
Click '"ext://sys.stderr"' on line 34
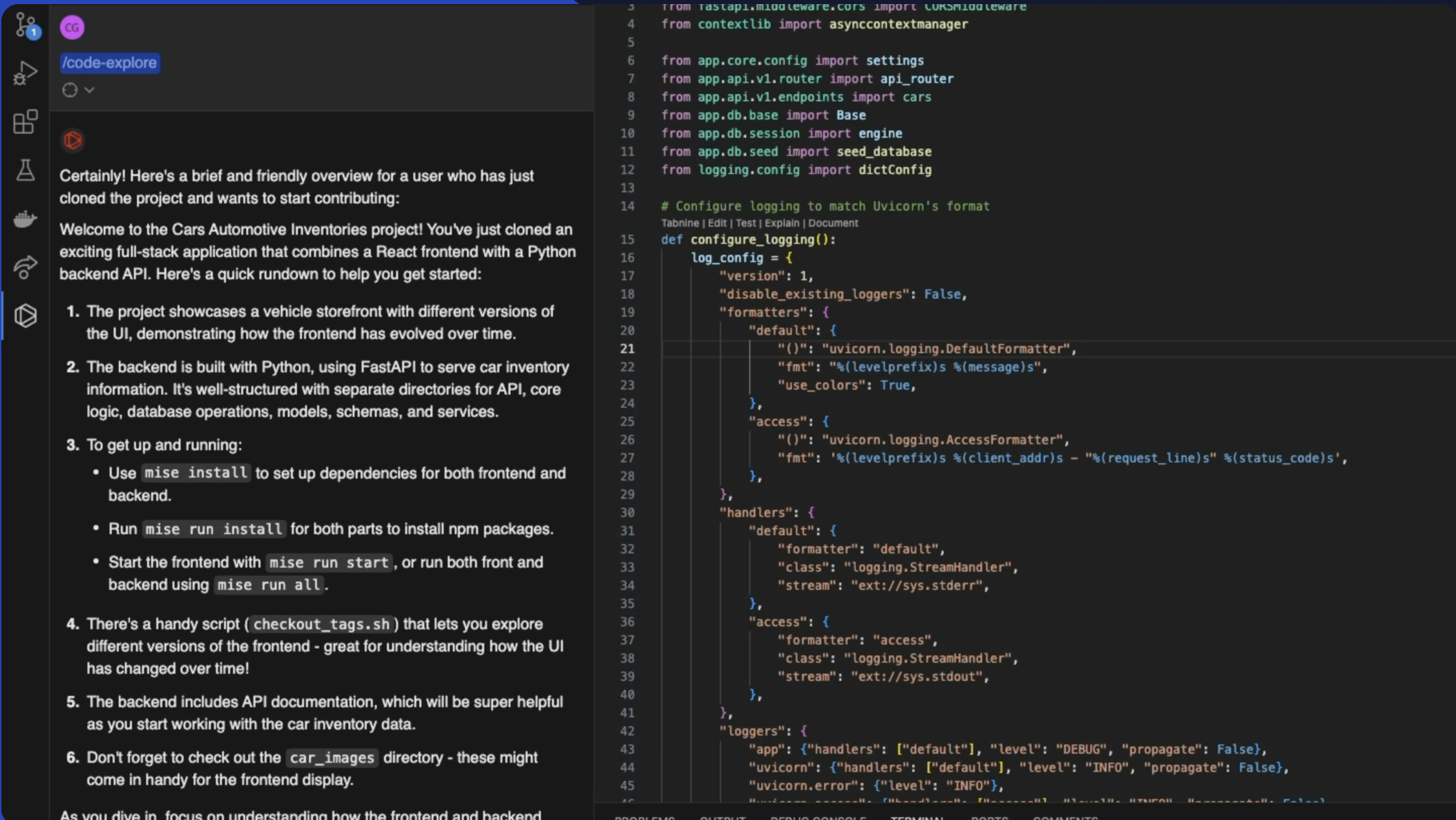pyautogui.click(x=916, y=586)
